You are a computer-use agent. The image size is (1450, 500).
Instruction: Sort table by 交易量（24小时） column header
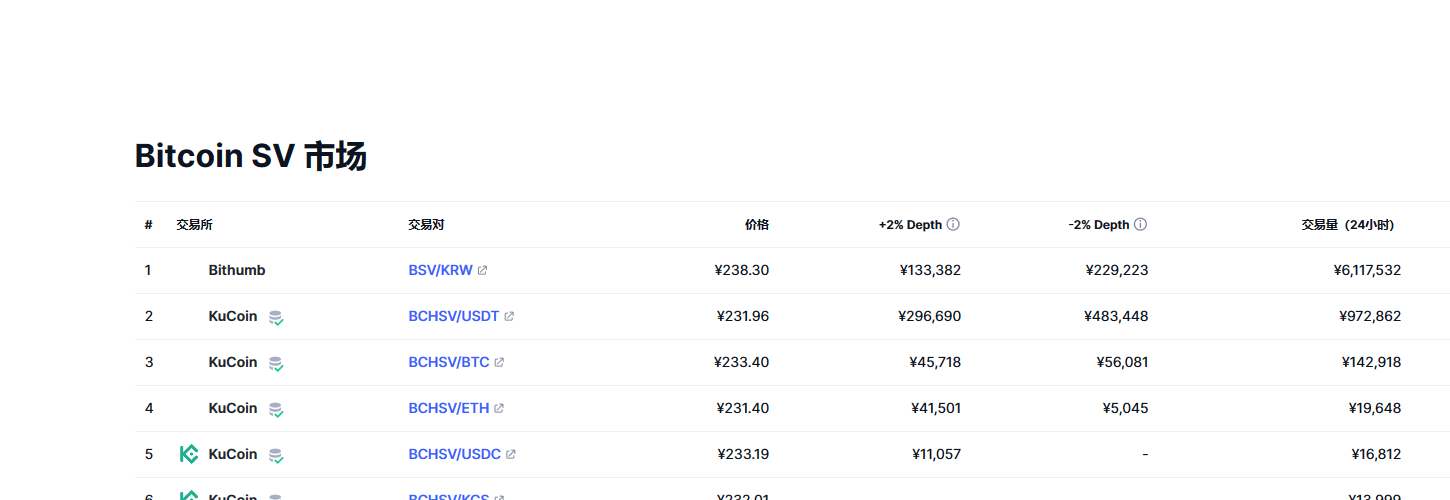click(1347, 225)
